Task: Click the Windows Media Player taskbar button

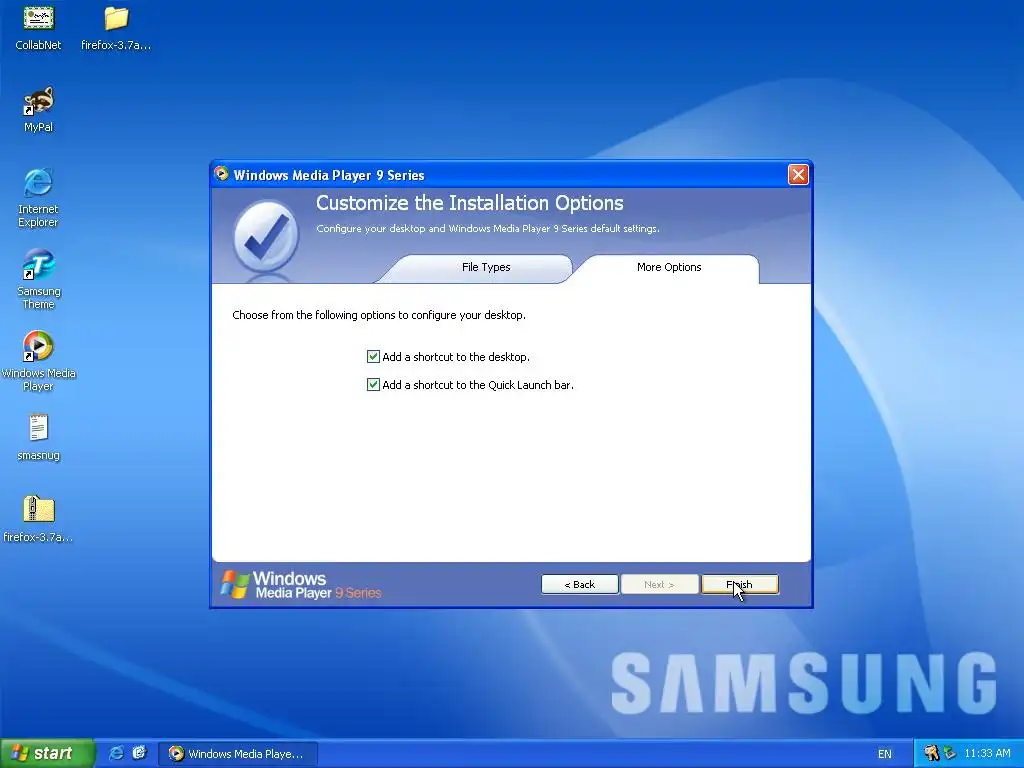Action: point(238,754)
